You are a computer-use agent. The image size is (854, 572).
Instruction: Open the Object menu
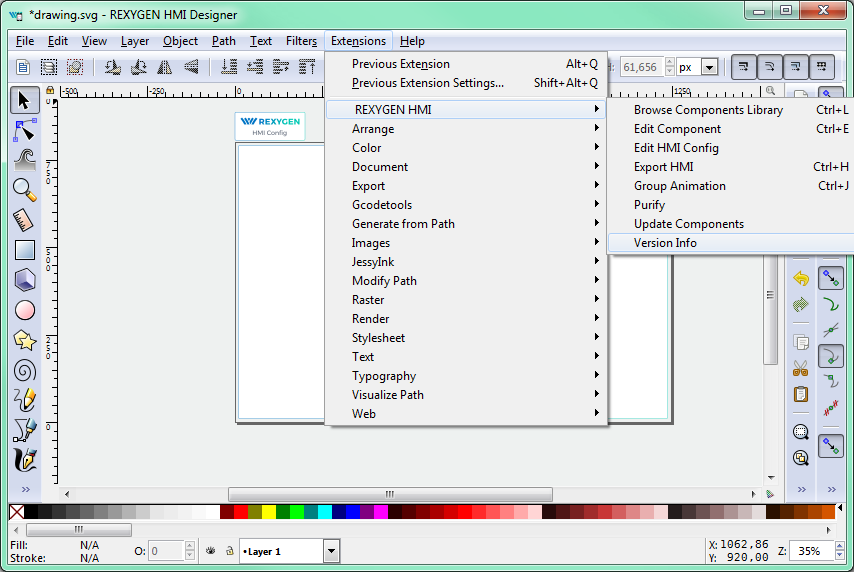180,41
